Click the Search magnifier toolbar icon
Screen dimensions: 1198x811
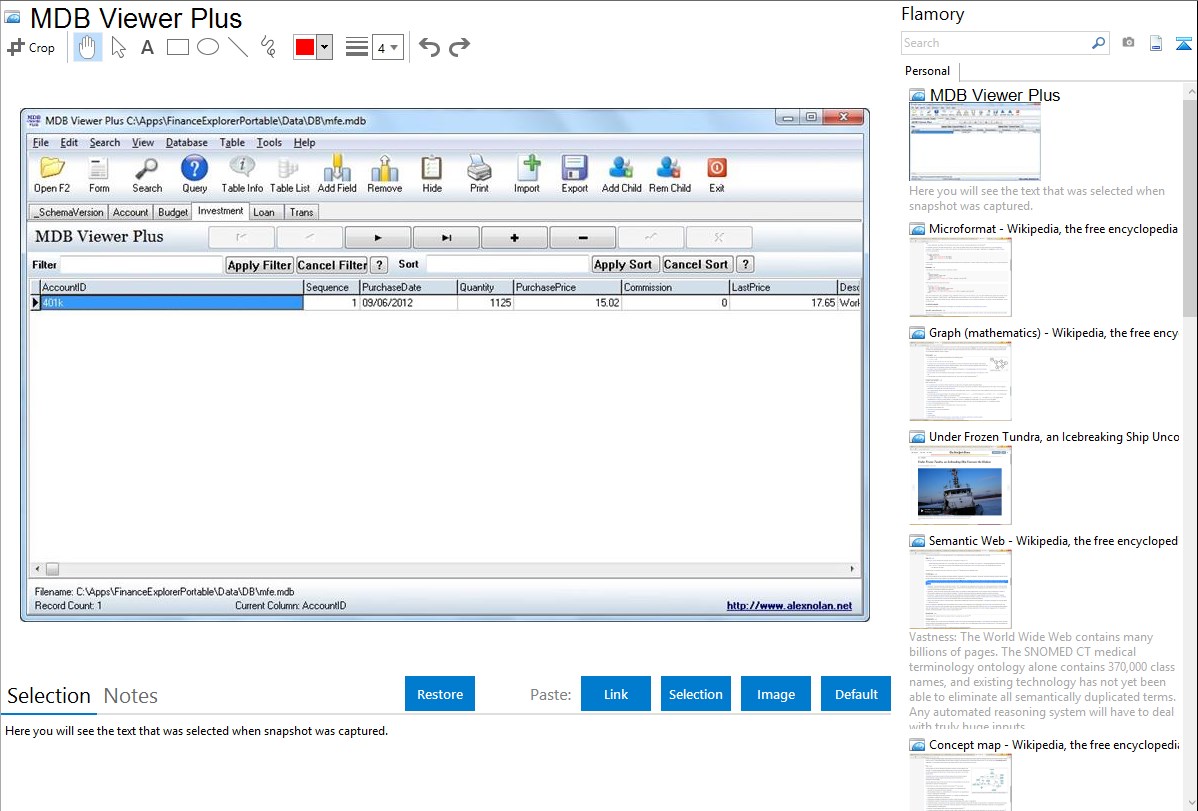(x=147, y=174)
